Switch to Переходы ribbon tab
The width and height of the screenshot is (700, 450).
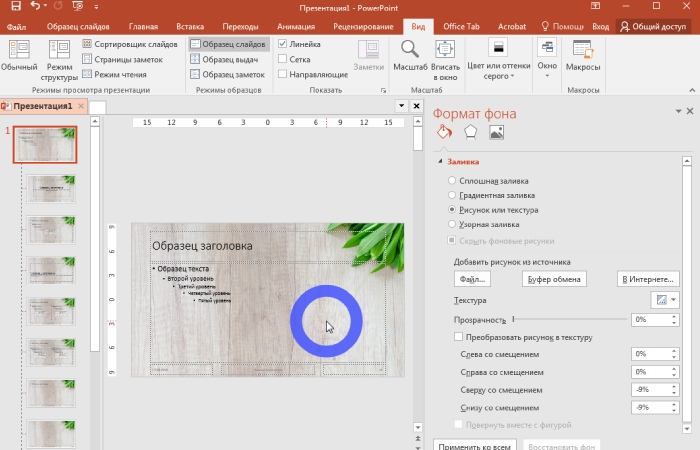click(x=240, y=26)
